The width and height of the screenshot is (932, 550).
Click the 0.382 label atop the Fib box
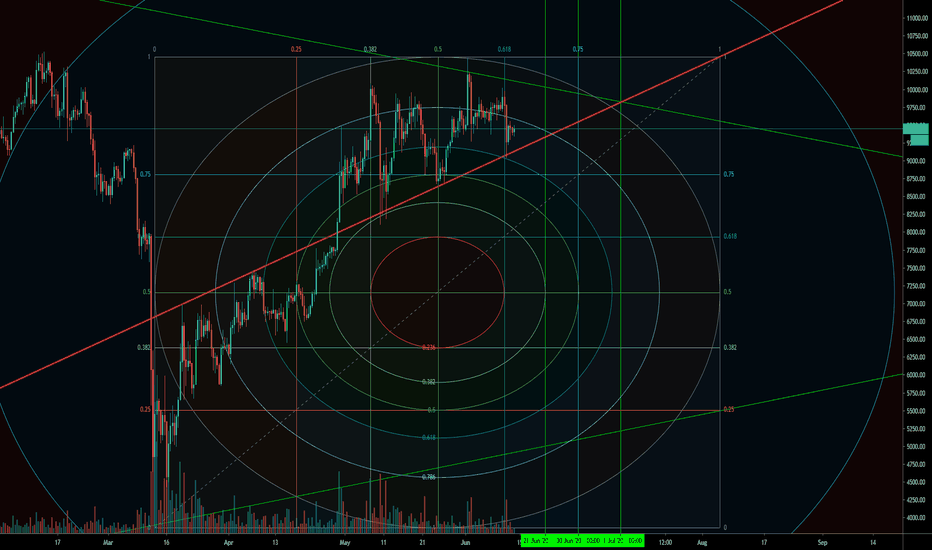coord(370,49)
